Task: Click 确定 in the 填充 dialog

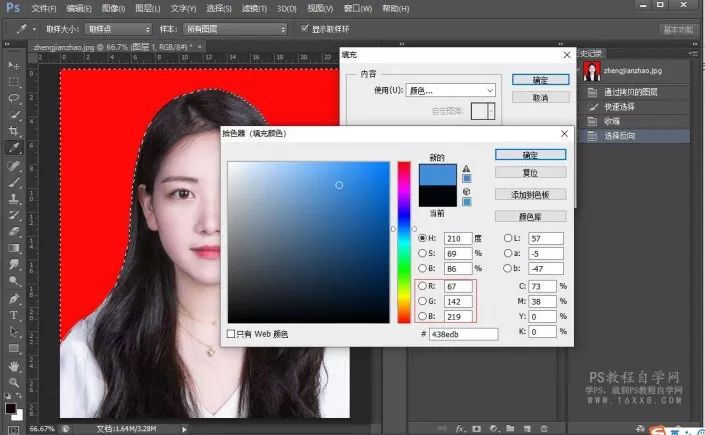Action: [540, 80]
